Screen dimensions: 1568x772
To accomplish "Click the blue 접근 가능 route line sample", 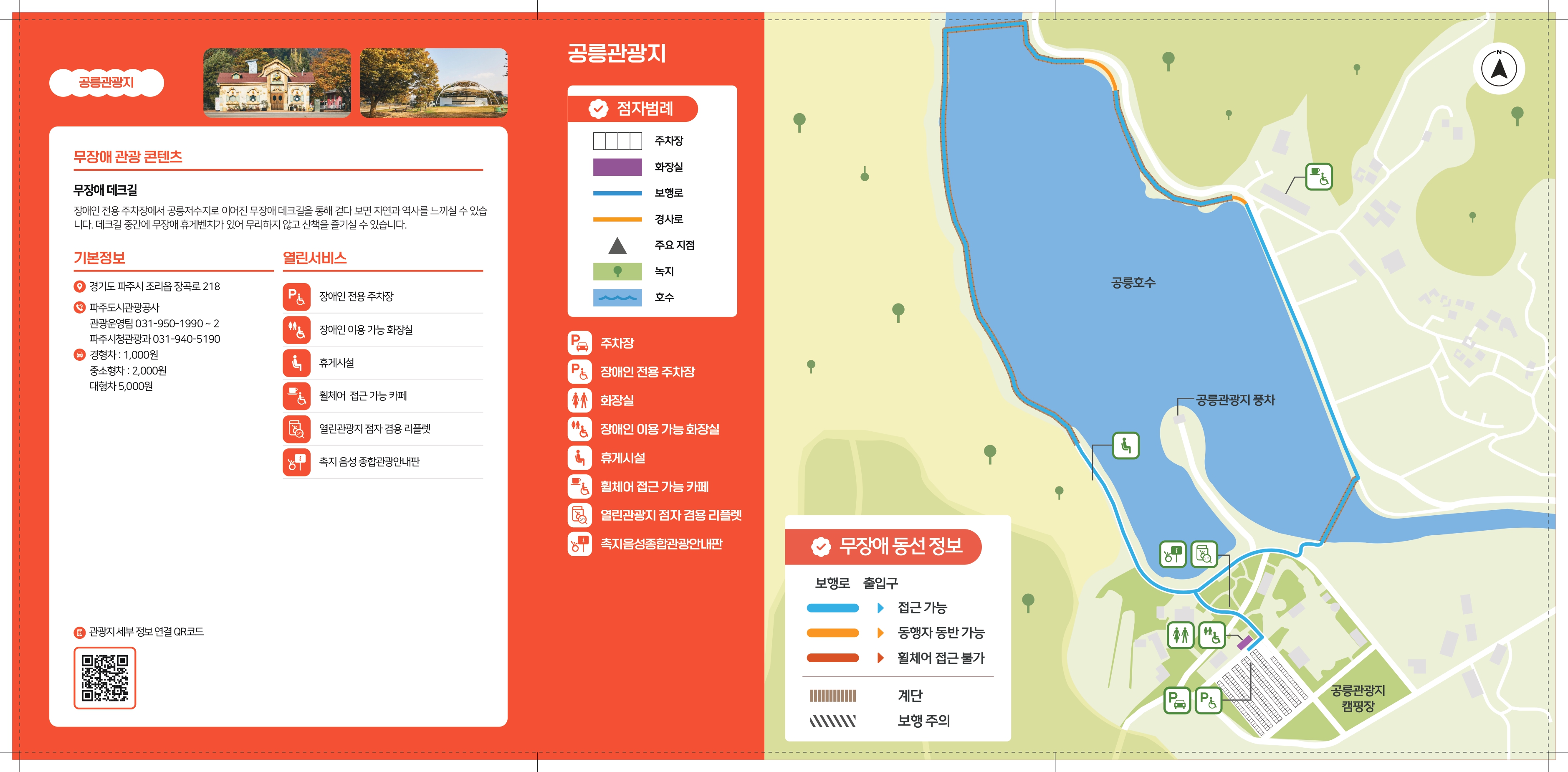I will click(x=832, y=607).
